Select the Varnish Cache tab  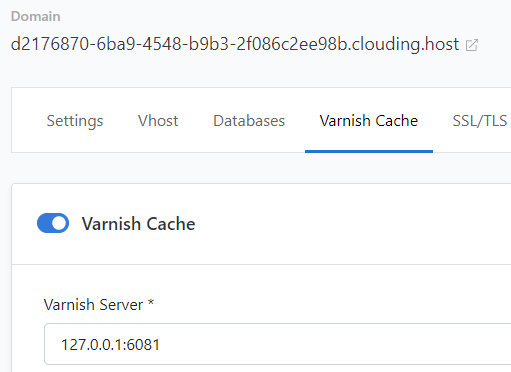[x=369, y=121]
